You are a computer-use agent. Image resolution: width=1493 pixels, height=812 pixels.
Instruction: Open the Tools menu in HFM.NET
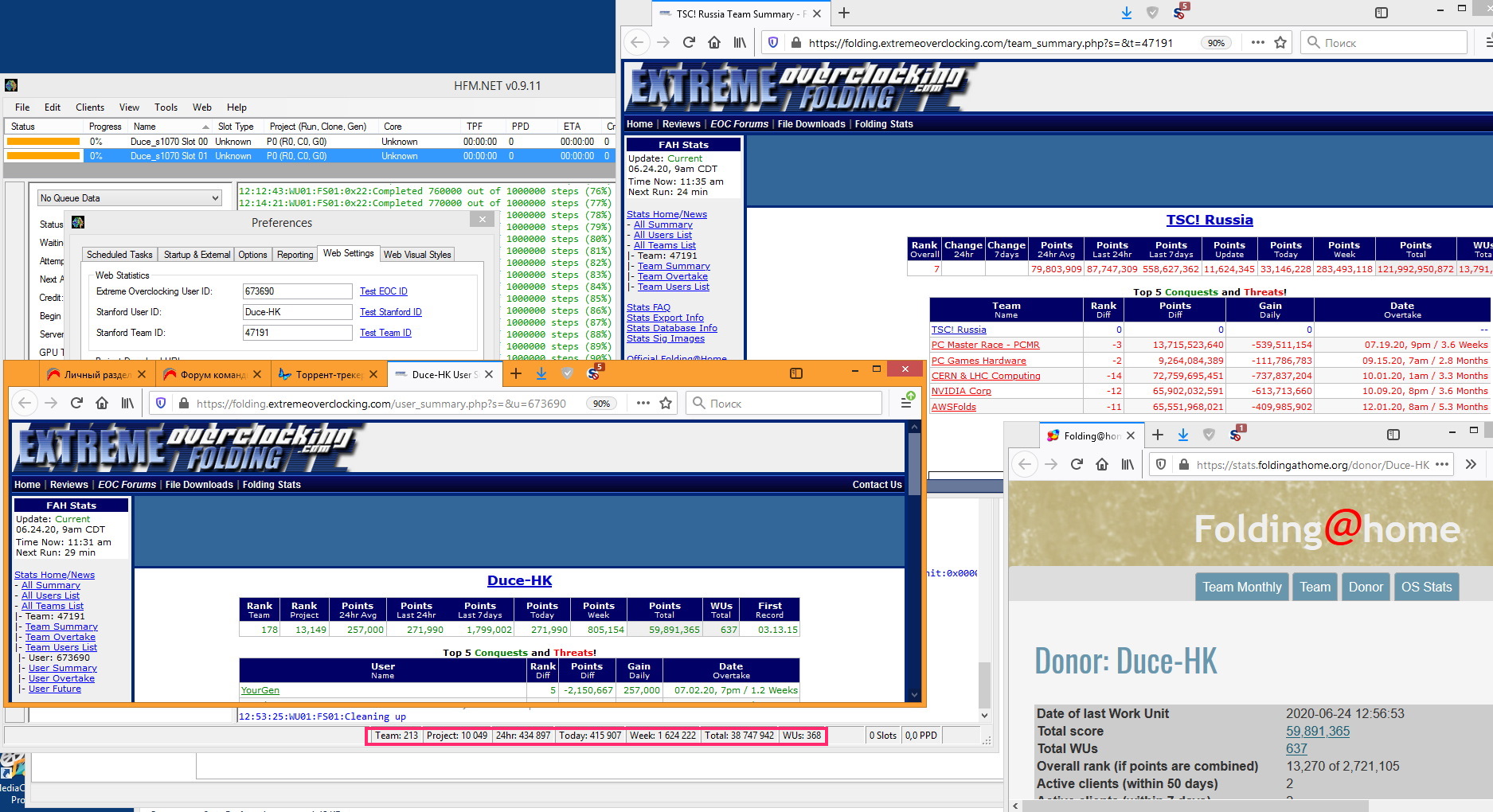[166, 107]
